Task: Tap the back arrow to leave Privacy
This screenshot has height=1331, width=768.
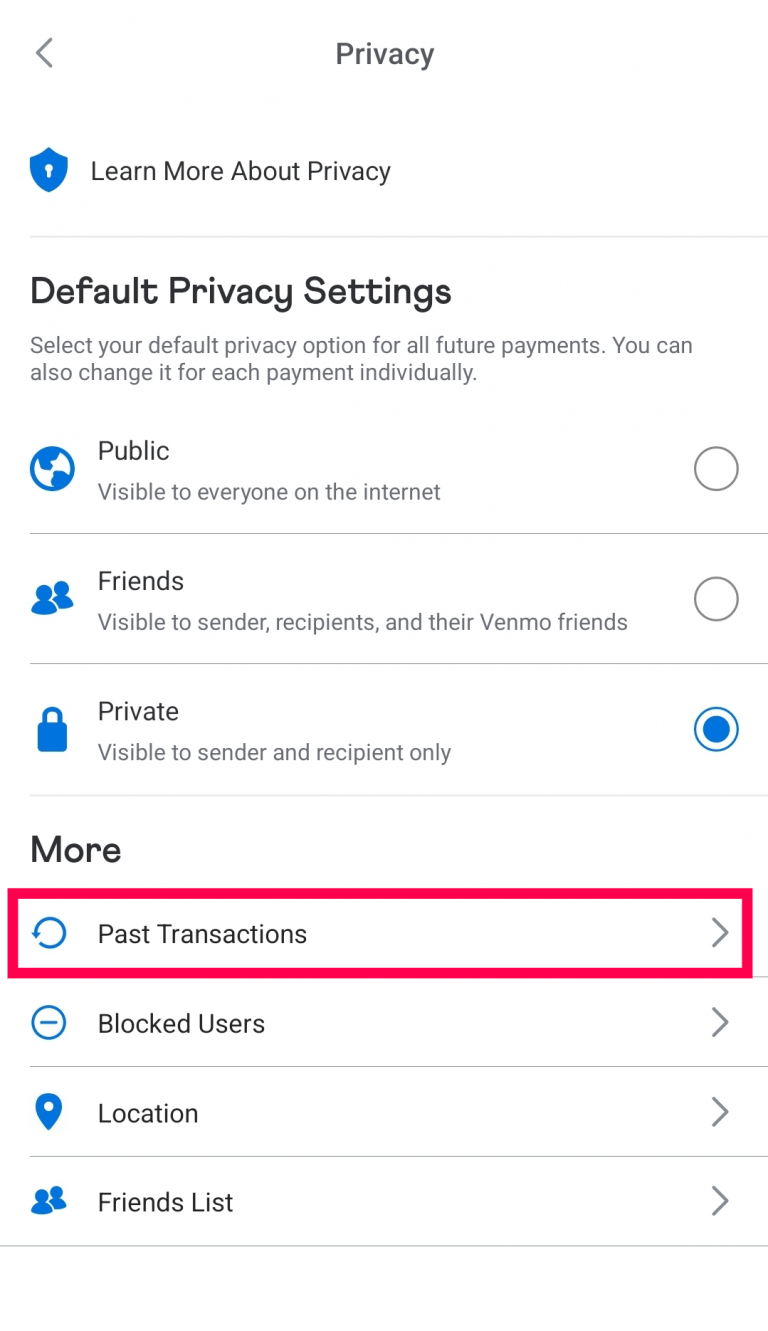Action: click(x=44, y=52)
